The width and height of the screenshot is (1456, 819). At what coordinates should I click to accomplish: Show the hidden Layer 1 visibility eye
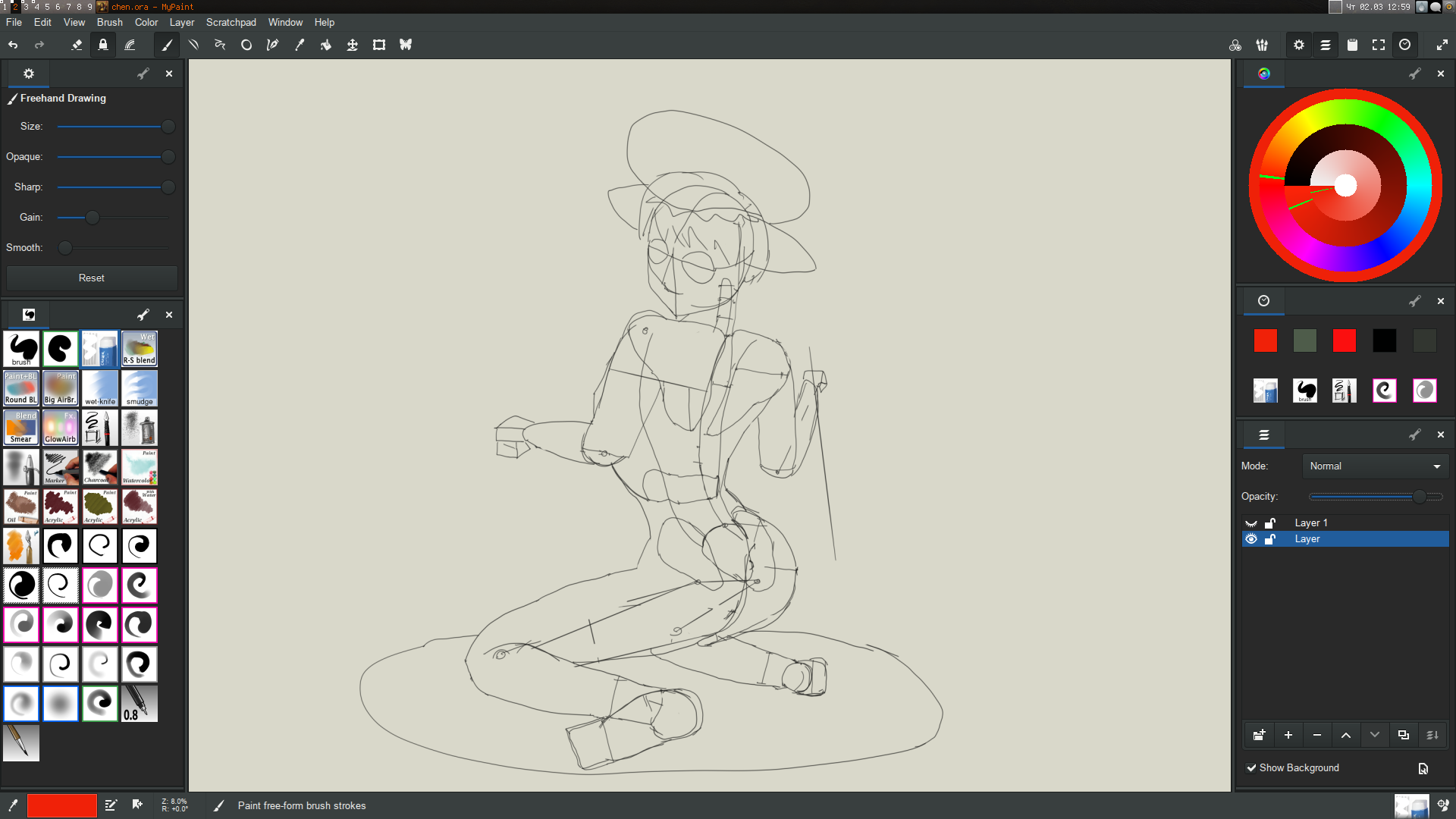coord(1251,523)
